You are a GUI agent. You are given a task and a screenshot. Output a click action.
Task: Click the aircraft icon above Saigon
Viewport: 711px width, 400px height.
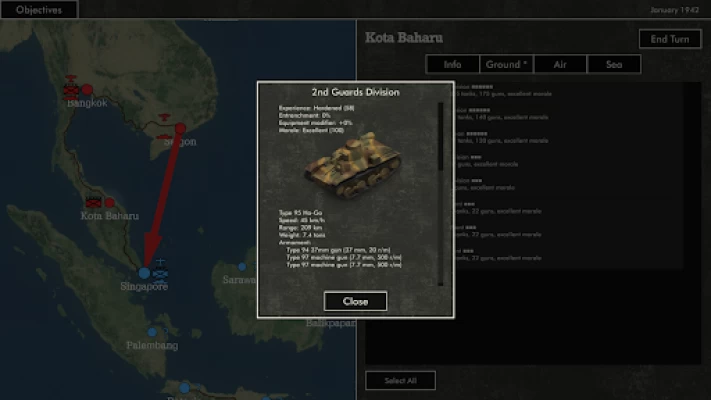[x=164, y=118]
